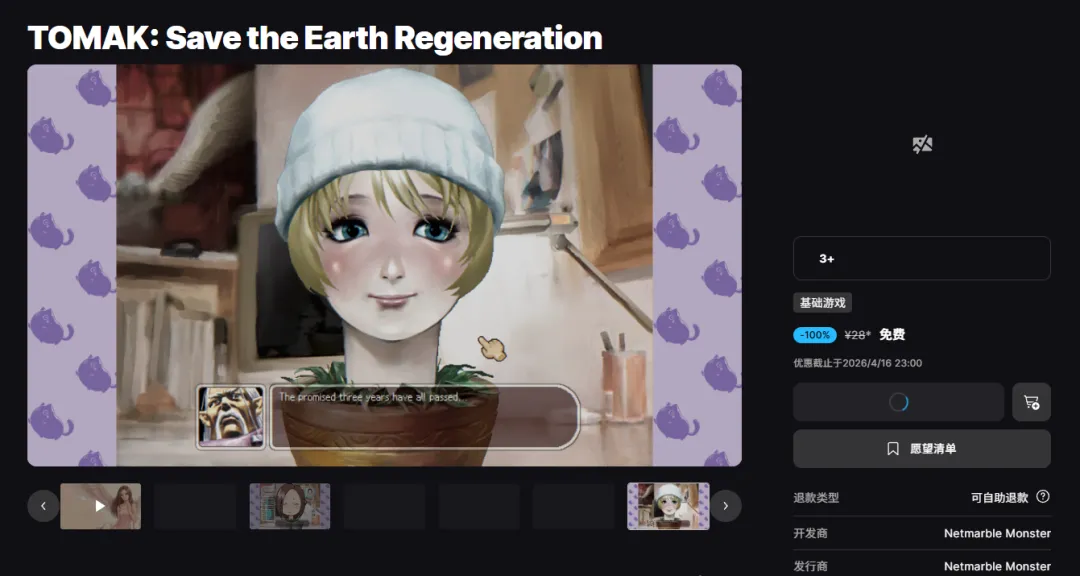Click the in-game dialogue text box
Viewport: 1080px width, 576px height.
point(424,417)
